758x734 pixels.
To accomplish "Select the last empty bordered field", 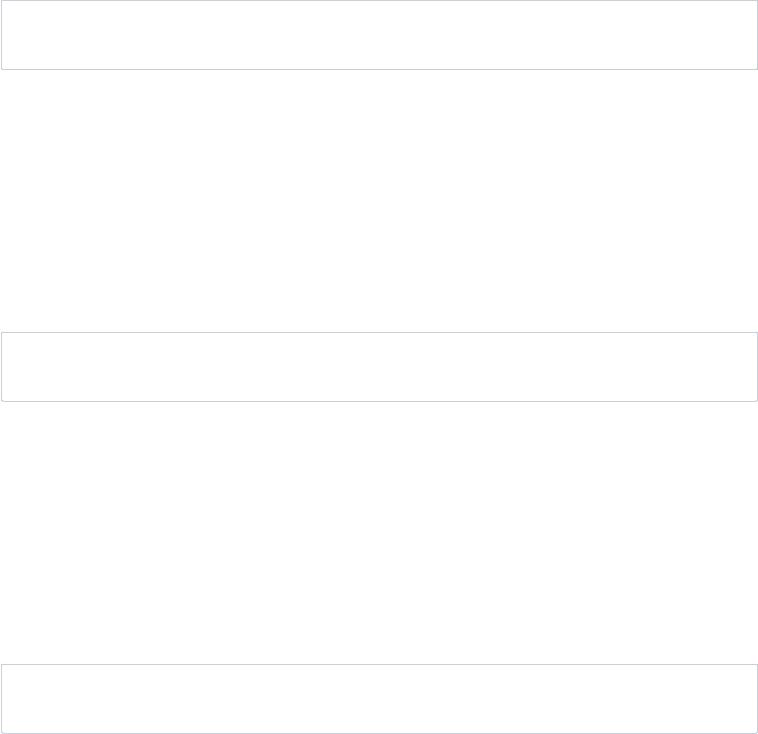I will [x=379, y=699].
